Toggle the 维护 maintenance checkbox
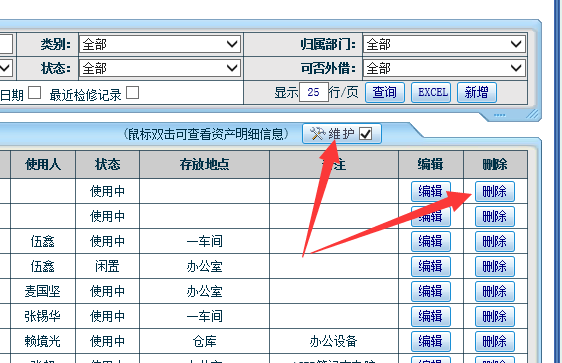This screenshot has width=562, height=363. (x=366, y=134)
